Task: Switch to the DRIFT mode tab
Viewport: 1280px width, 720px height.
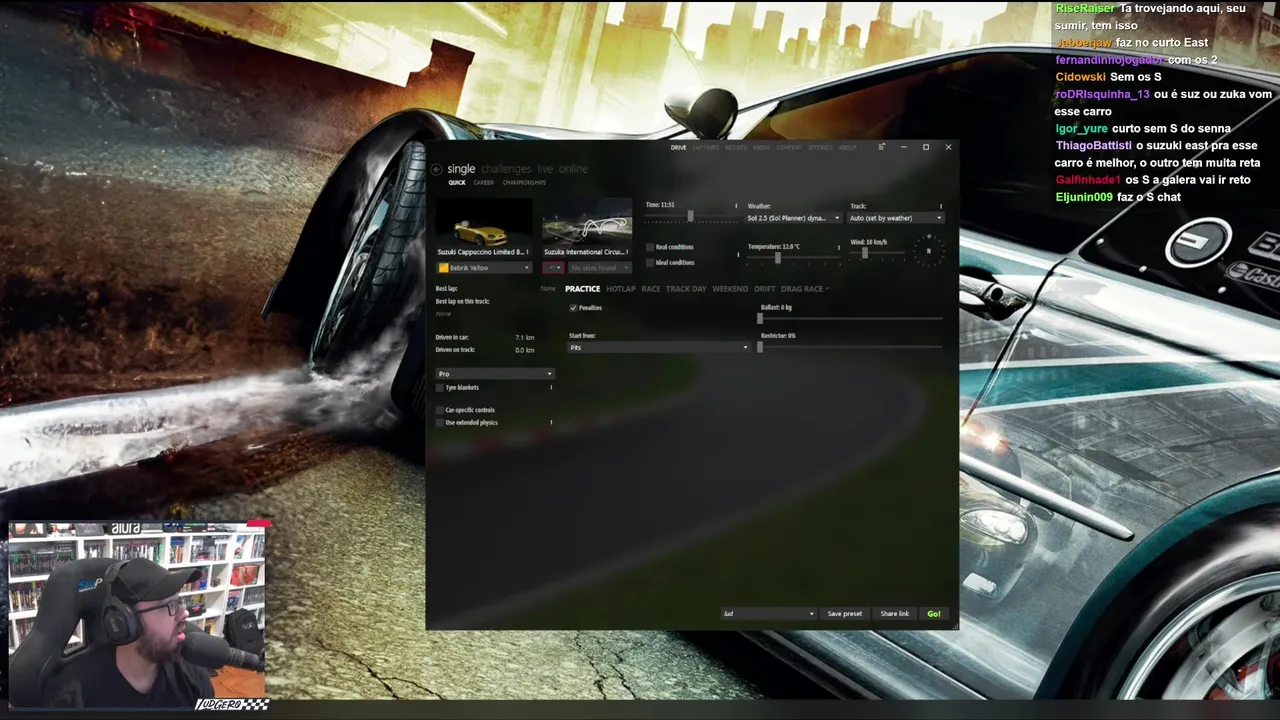Action: (765, 289)
